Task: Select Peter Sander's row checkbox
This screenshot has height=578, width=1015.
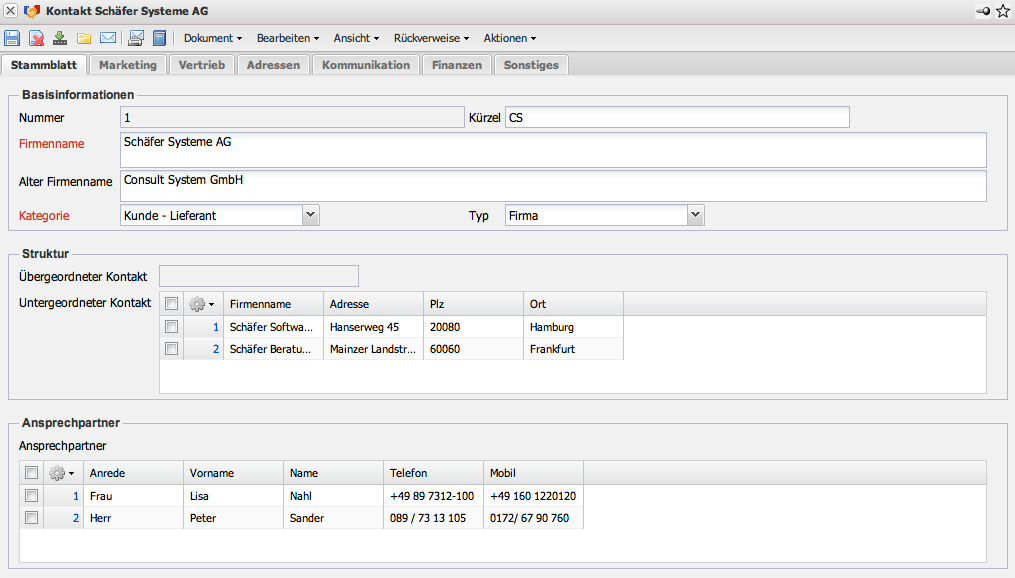Action: click(x=32, y=518)
